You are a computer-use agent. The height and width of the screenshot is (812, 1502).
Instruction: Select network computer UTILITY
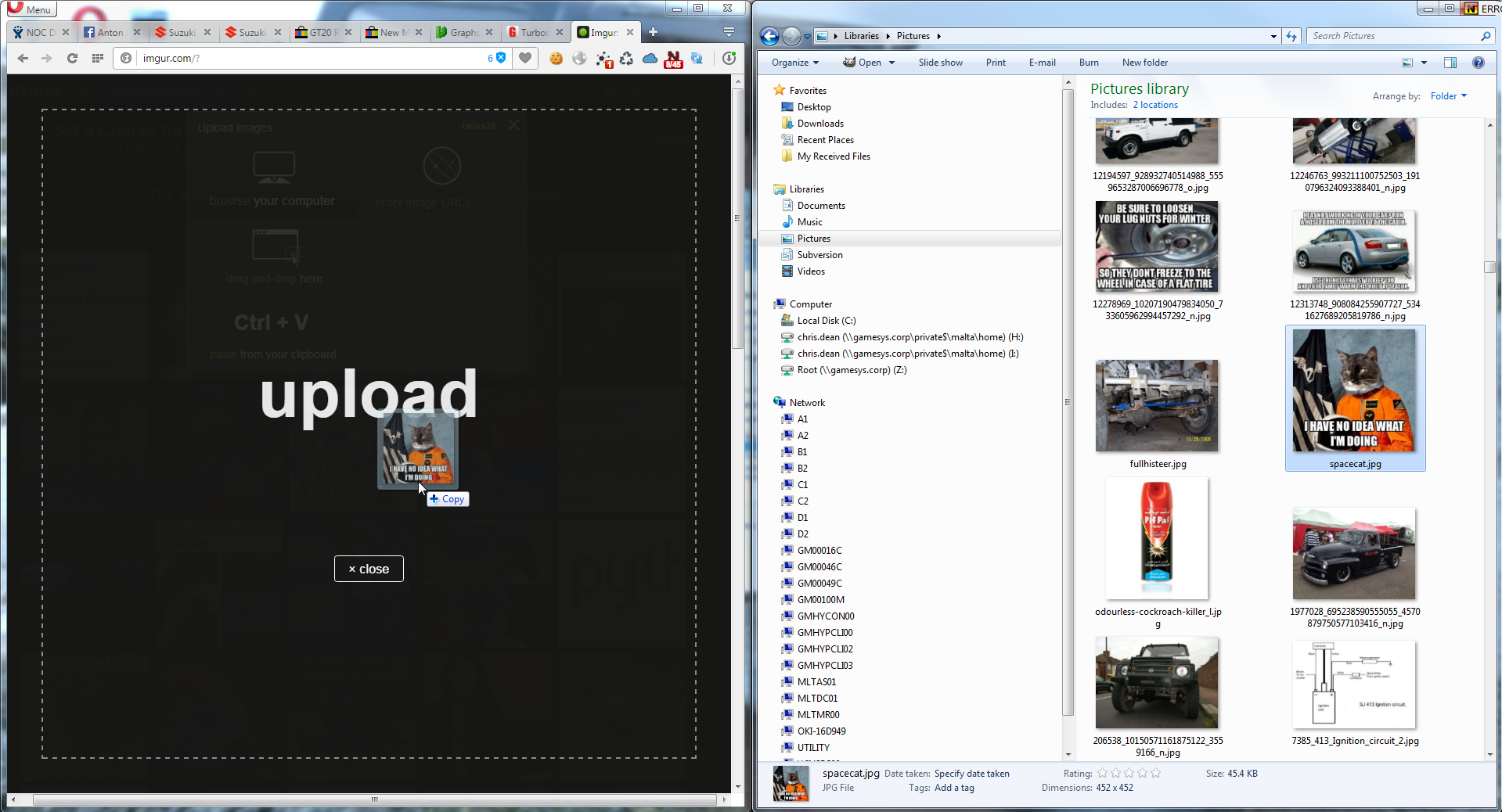click(813, 748)
